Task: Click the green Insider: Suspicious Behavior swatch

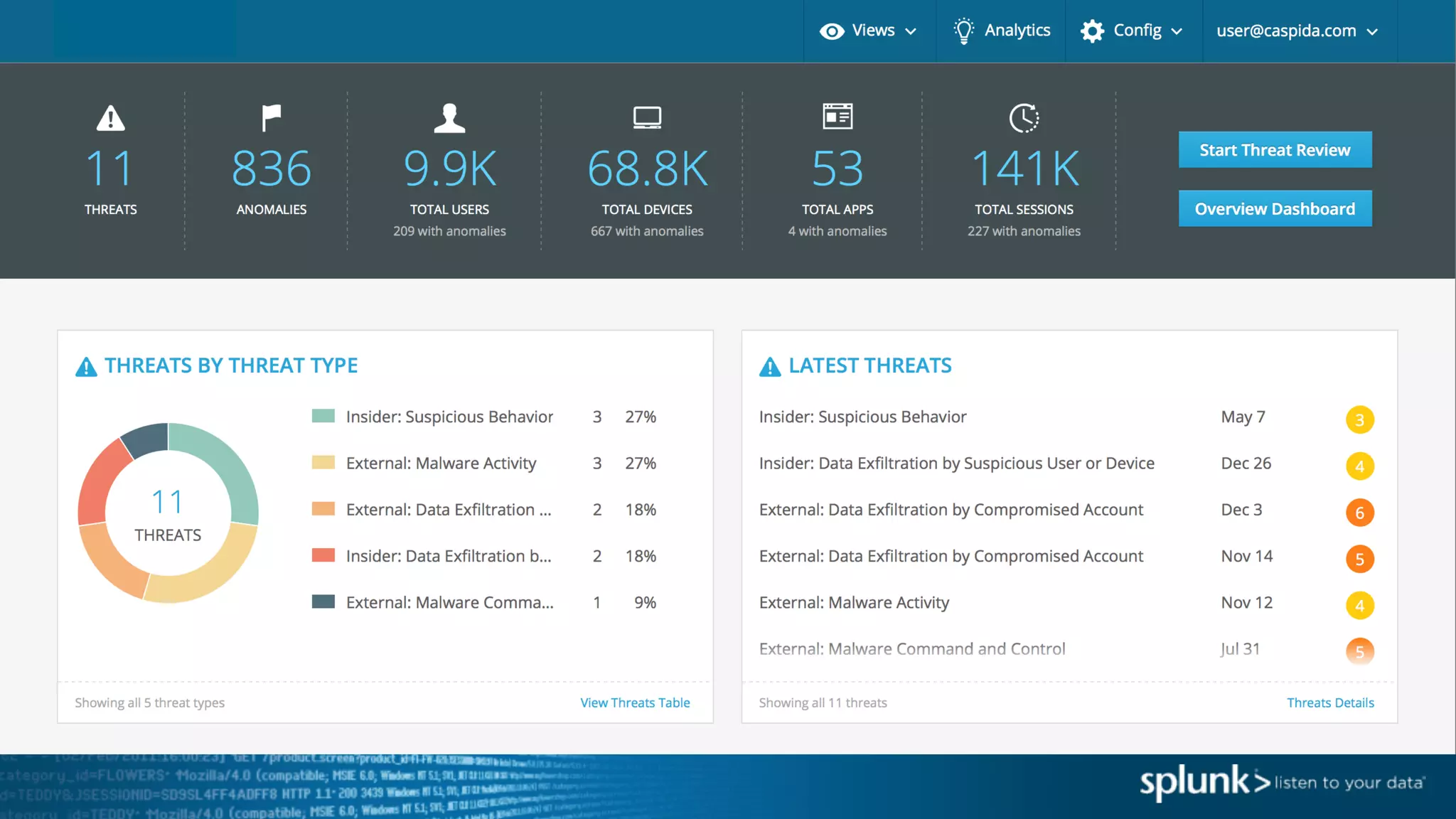Action: pyautogui.click(x=323, y=416)
